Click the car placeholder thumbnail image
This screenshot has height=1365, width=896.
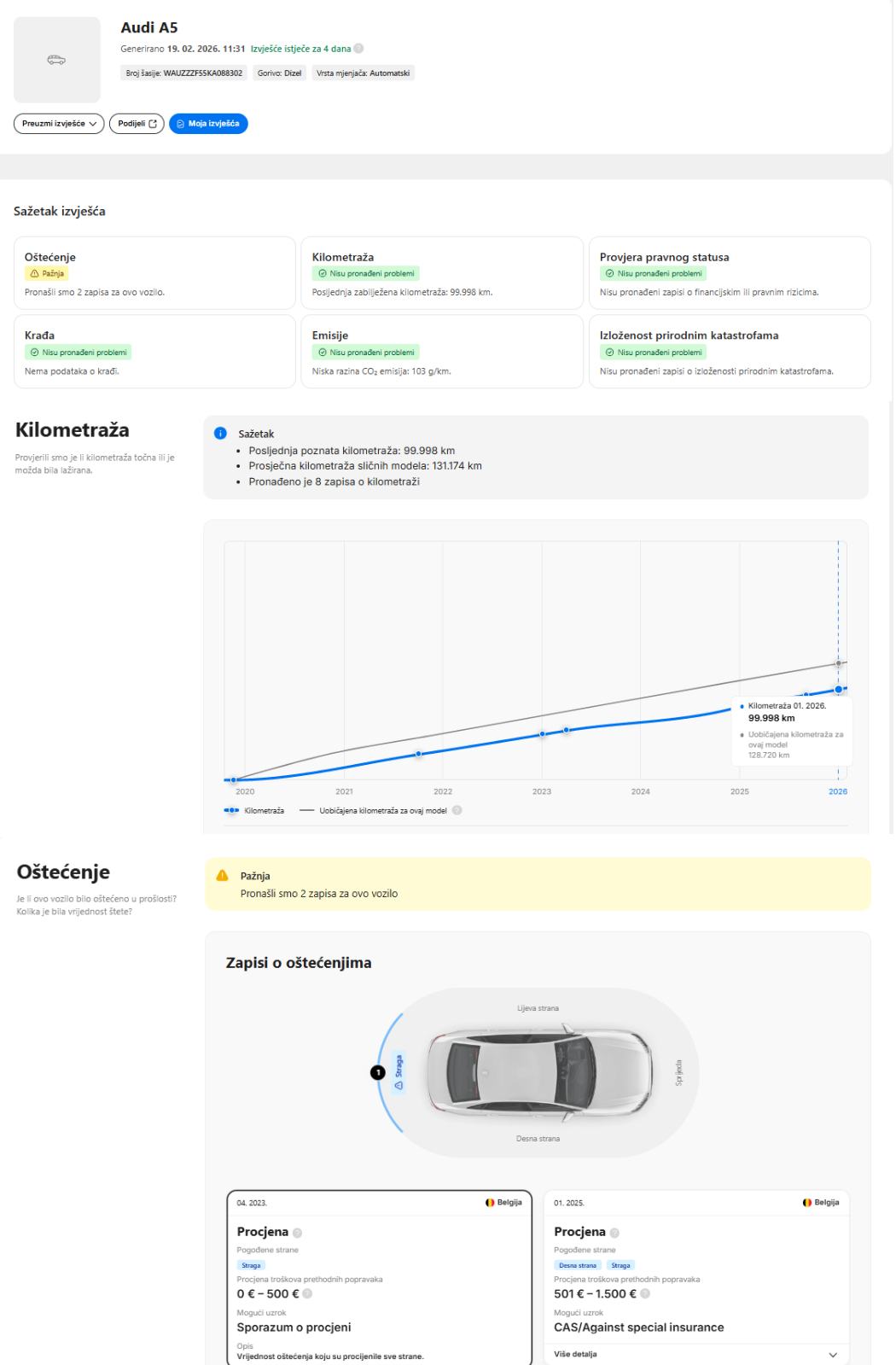coord(57,60)
